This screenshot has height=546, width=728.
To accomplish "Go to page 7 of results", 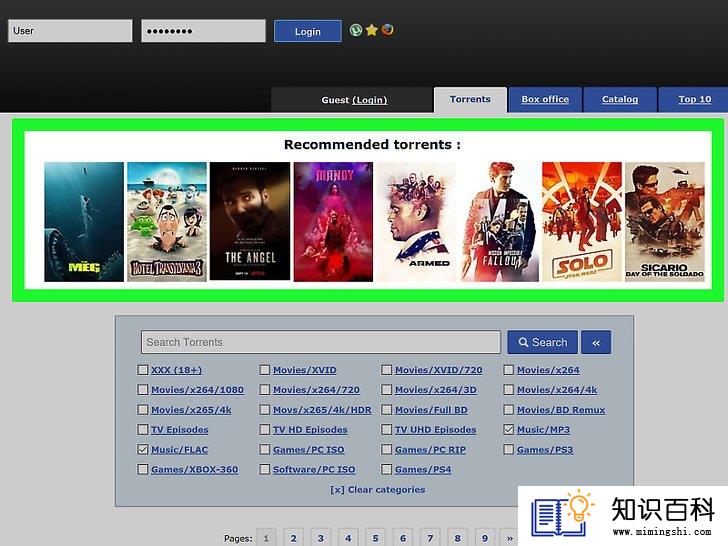I will (x=430, y=538).
